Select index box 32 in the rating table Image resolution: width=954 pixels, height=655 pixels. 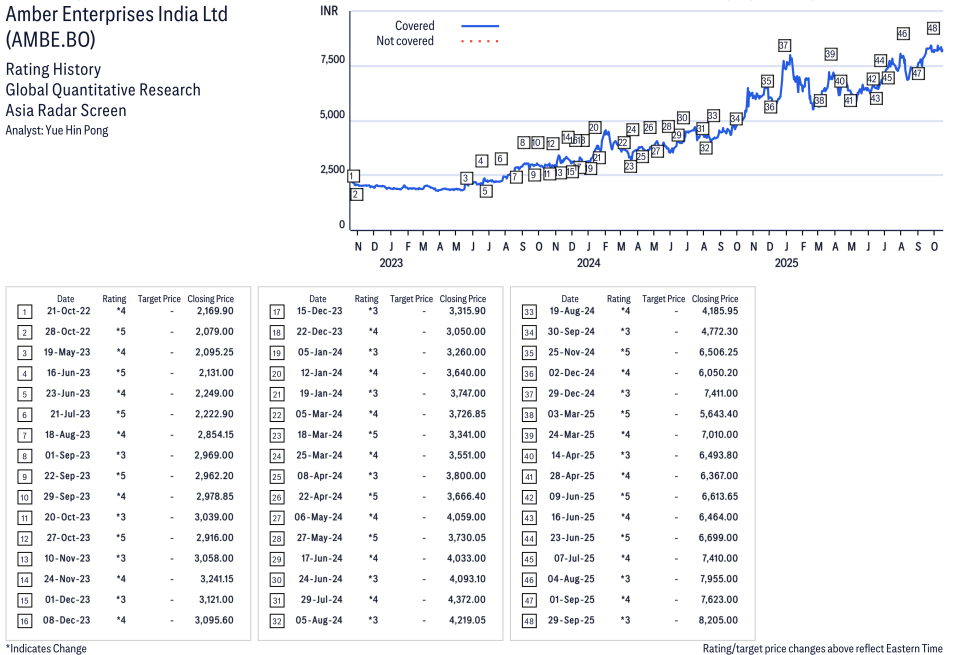[277, 620]
